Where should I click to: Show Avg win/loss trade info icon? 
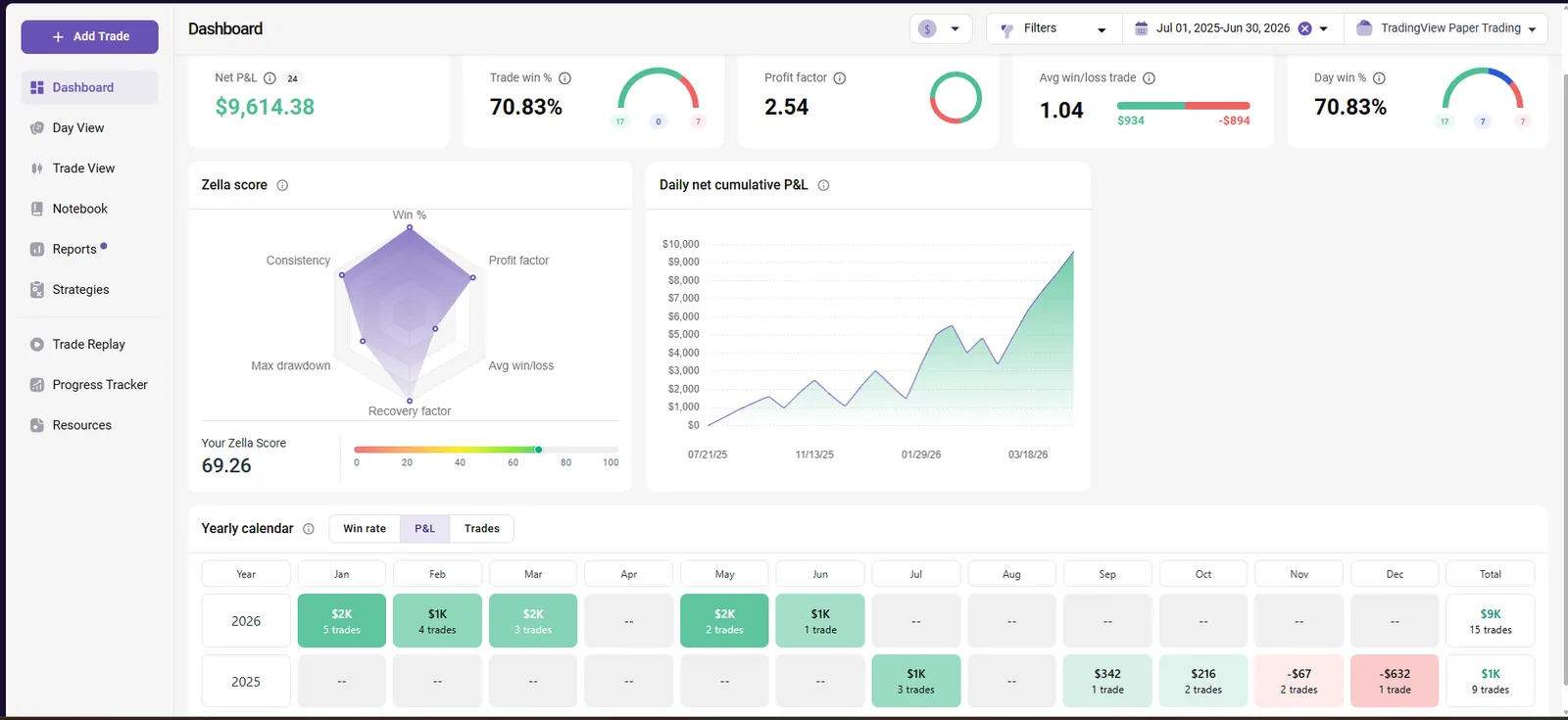[x=1150, y=78]
